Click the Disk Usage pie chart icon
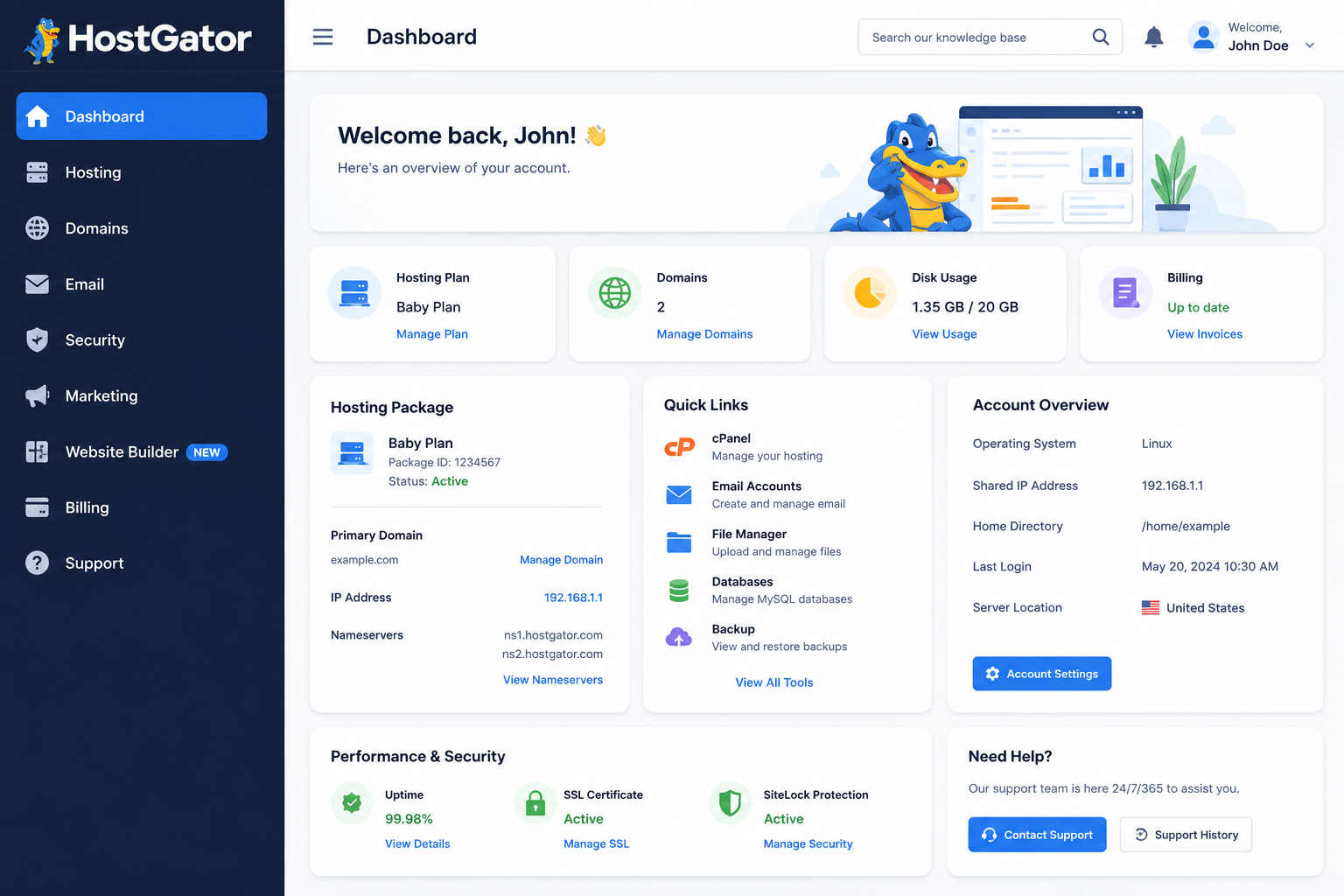Screen dimensions: 1344x896 point(870,293)
